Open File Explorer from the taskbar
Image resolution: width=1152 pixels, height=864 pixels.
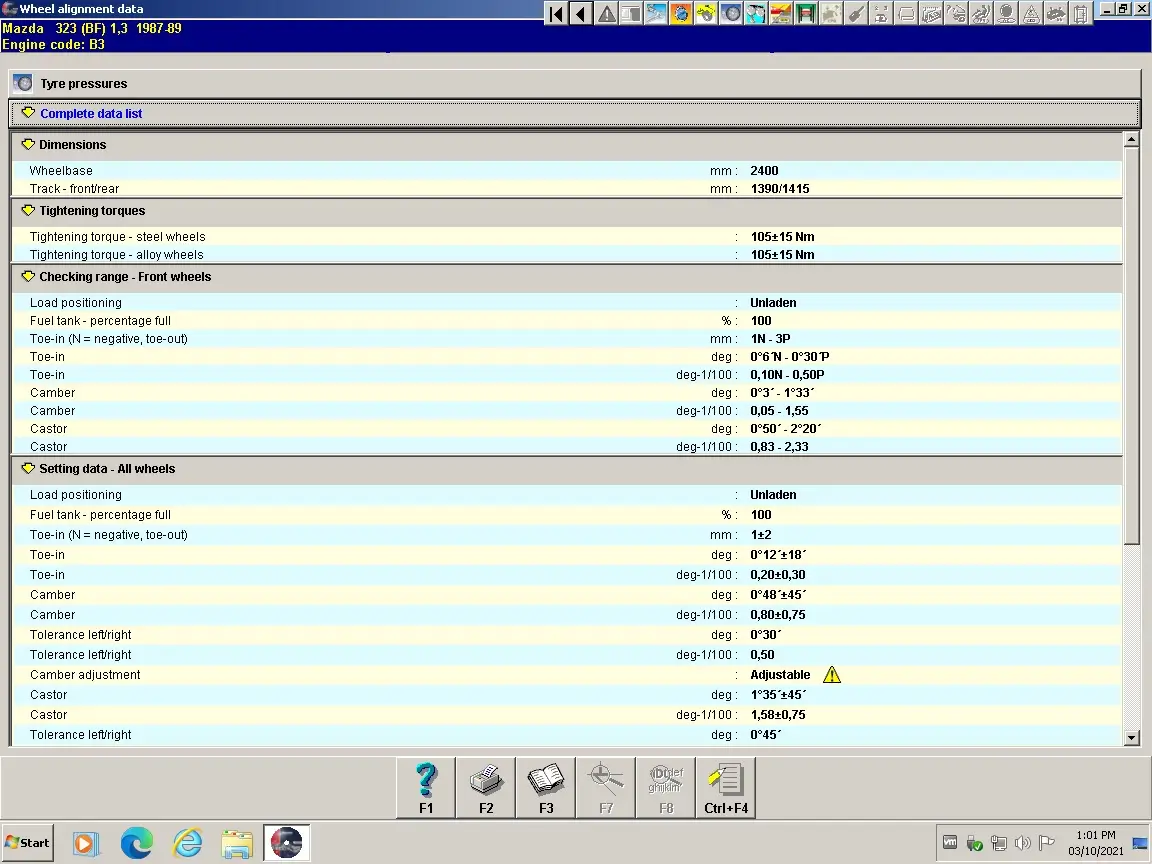[237, 843]
